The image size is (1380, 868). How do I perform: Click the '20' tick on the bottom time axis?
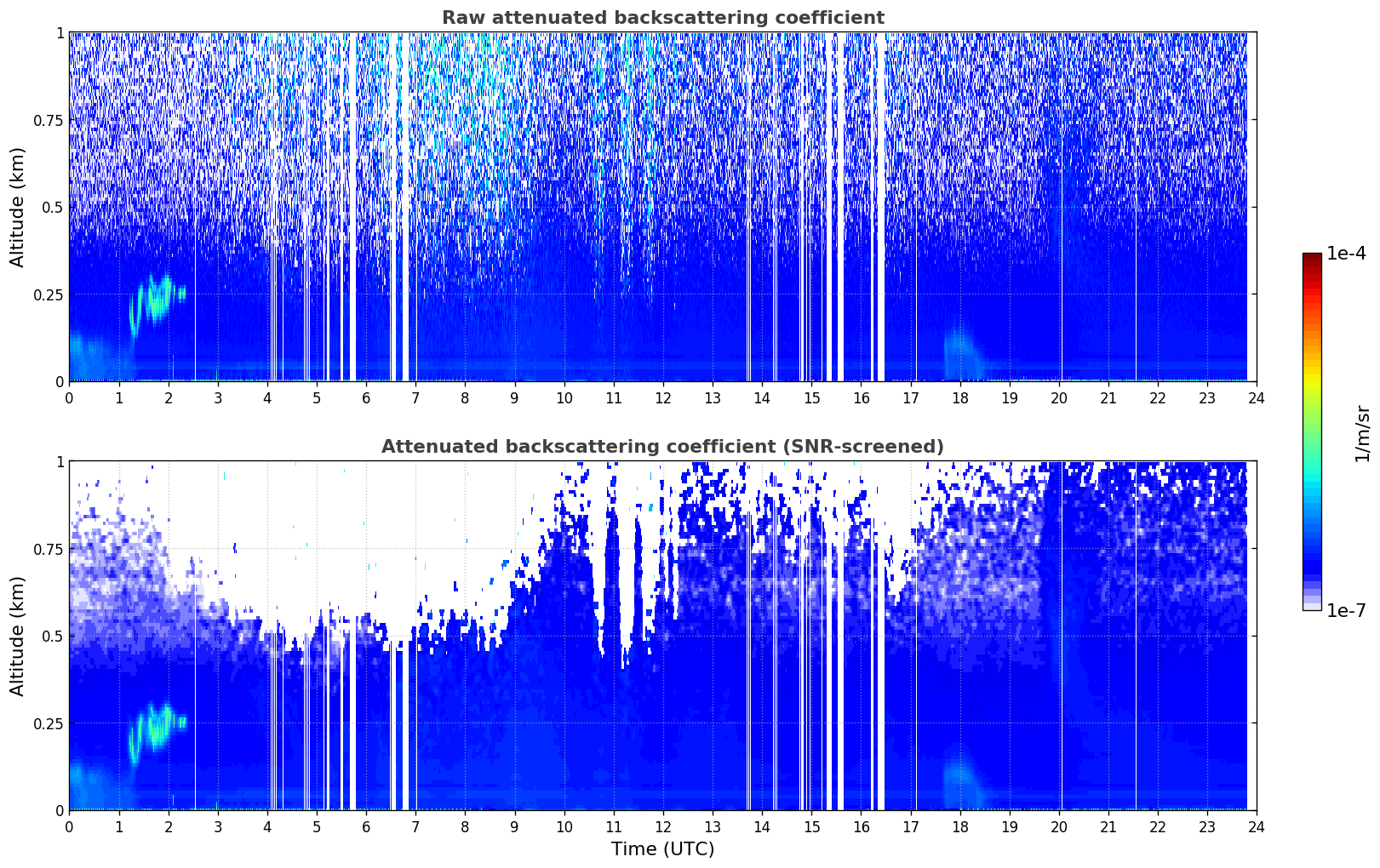(1058, 826)
